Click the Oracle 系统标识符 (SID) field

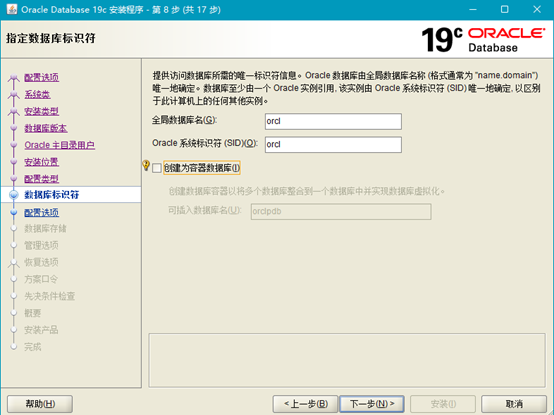(x=333, y=144)
